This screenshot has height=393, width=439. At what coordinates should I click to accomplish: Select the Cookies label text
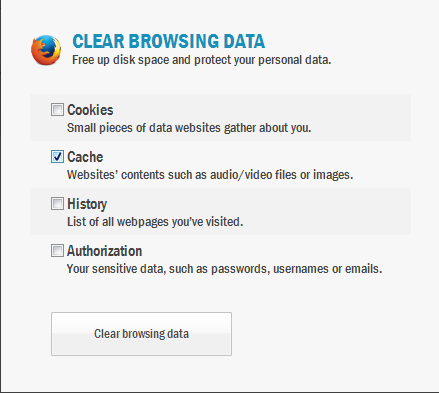point(90,110)
